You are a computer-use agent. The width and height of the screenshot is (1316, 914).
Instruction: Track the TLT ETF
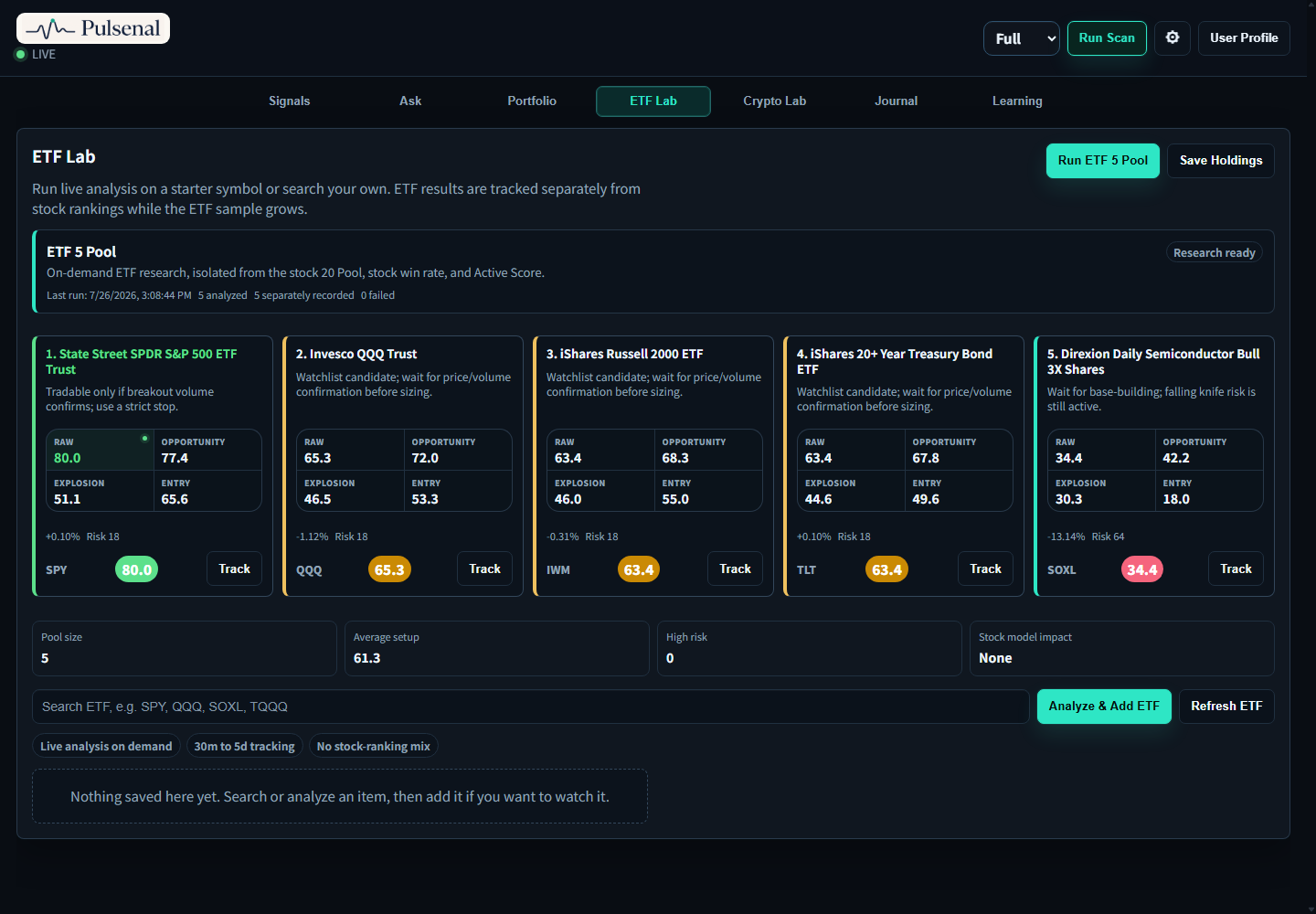coord(986,569)
